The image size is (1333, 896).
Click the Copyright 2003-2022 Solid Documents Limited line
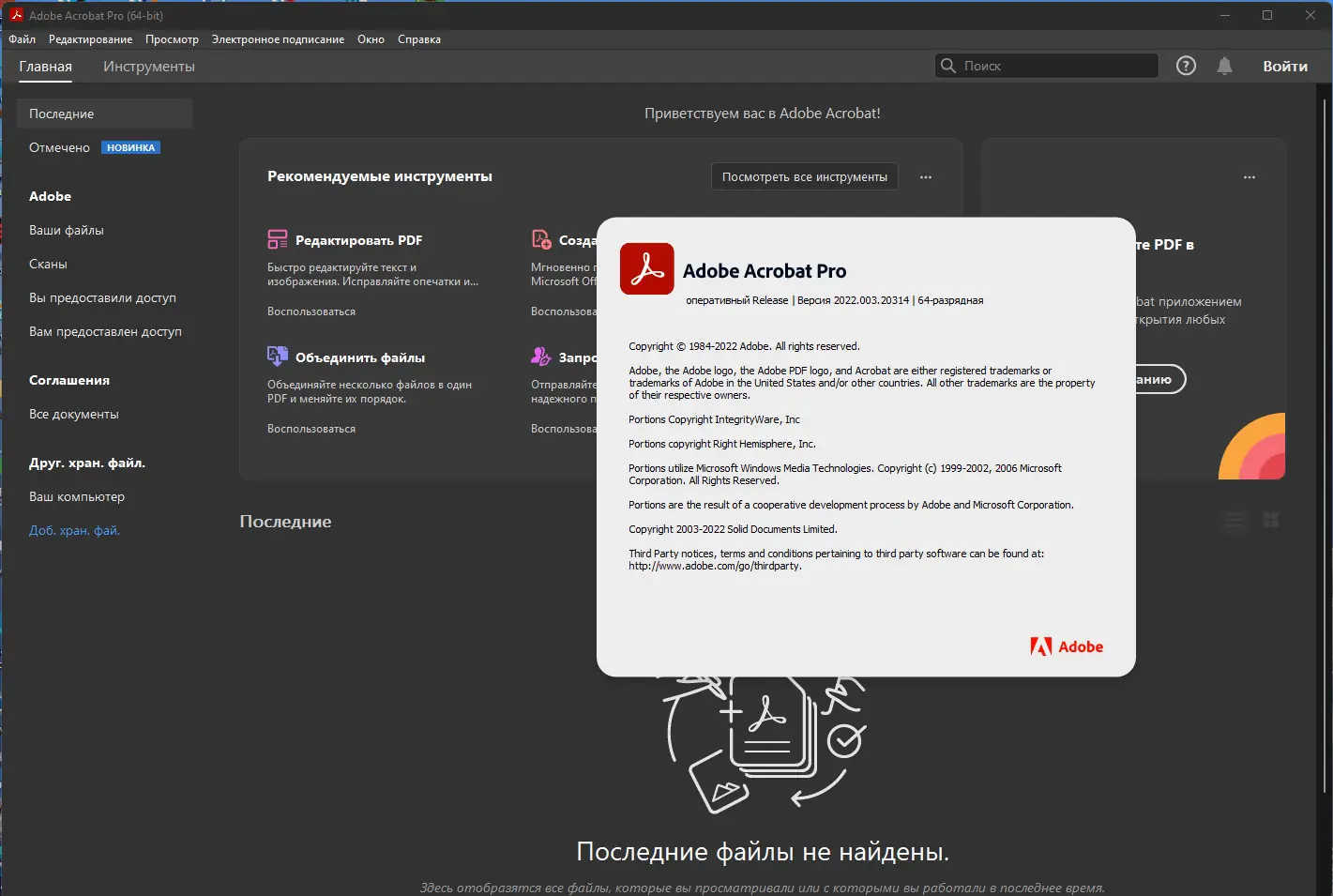(x=733, y=529)
